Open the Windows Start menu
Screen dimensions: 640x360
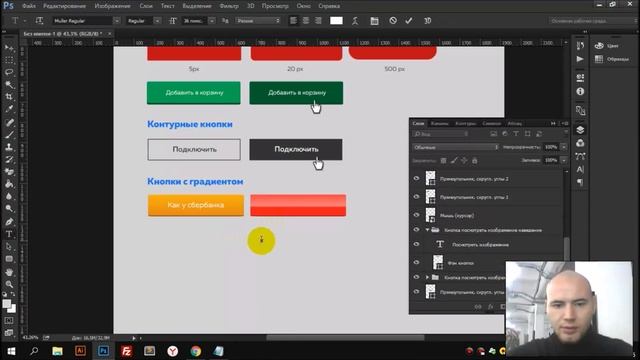[x=11, y=351]
